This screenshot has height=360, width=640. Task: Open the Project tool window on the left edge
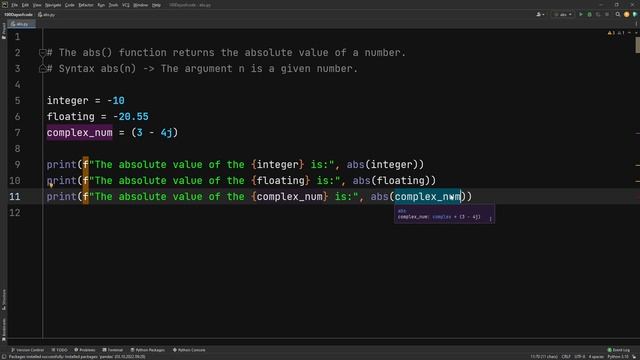[x=4, y=31]
